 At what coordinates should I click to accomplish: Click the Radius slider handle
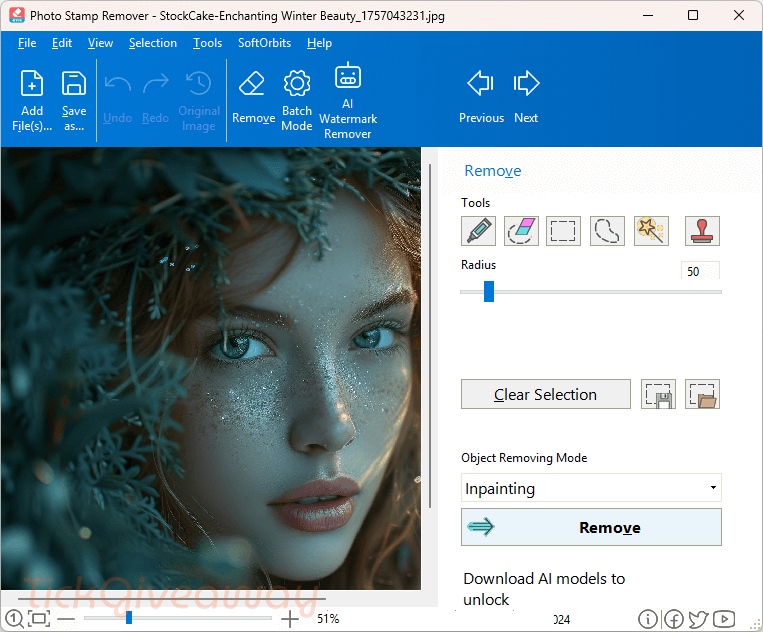coord(489,291)
